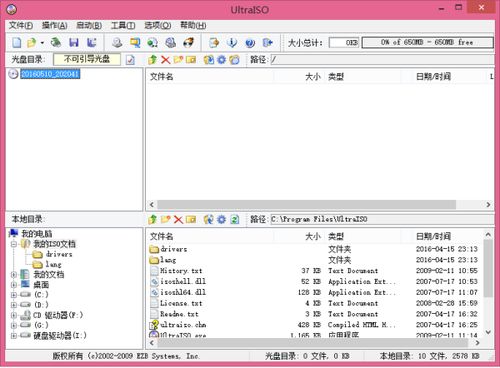The image size is (500, 368).
Task: Expand the 硬盘驱动器(I:) node
Action: (14, 335)
